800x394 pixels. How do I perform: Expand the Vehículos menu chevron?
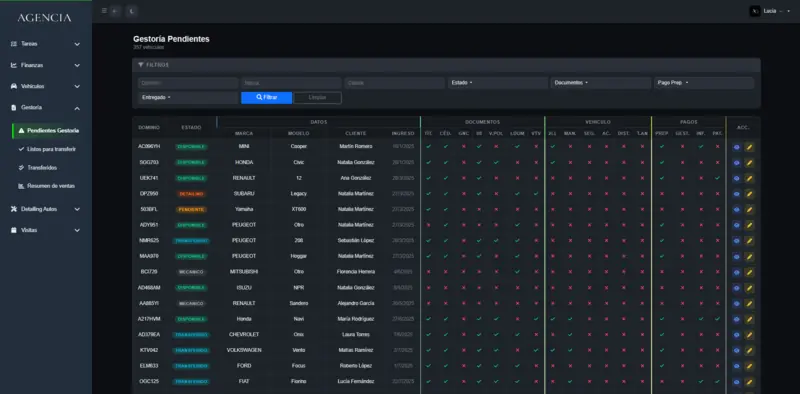tap(77, 87)
